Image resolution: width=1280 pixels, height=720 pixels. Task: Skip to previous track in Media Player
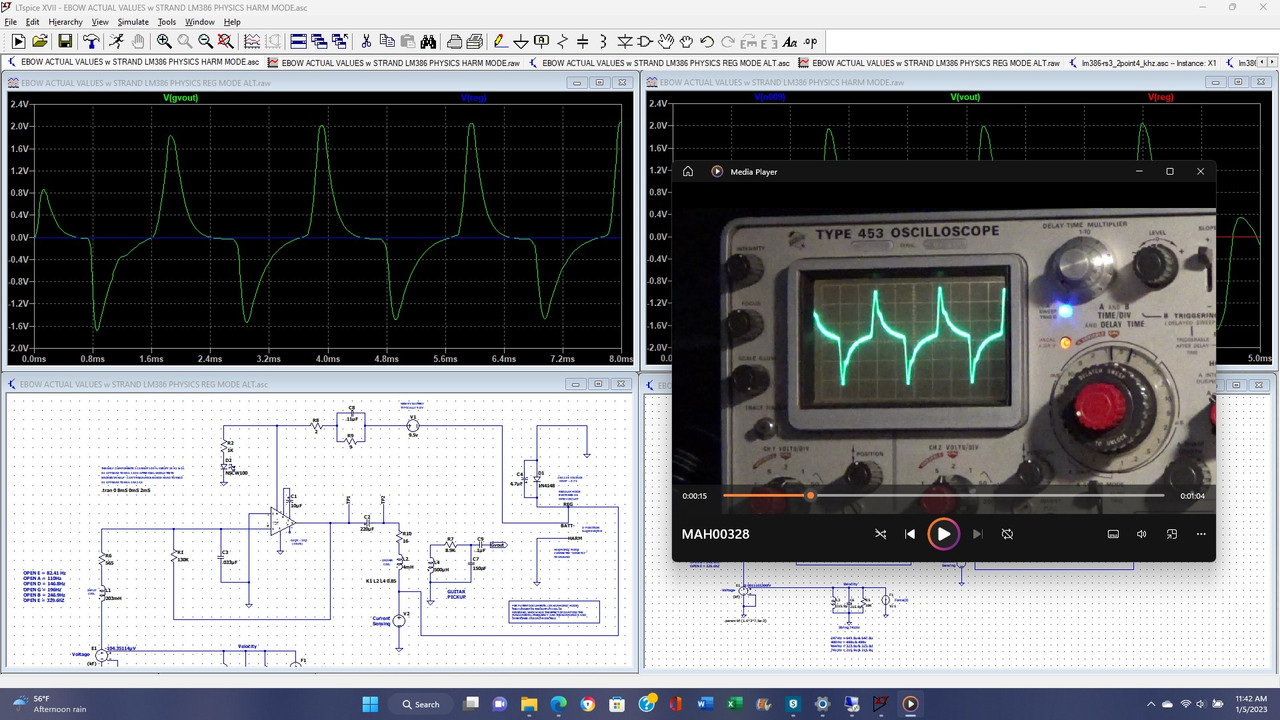pyautogui.click(x=910, y=534)
